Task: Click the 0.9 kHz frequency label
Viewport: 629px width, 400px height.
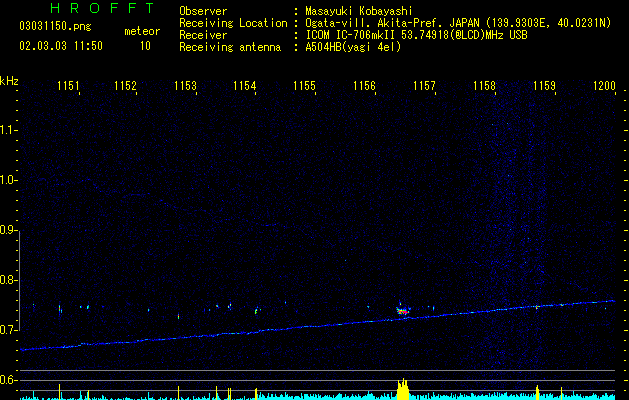Action: tap(9, 230)
